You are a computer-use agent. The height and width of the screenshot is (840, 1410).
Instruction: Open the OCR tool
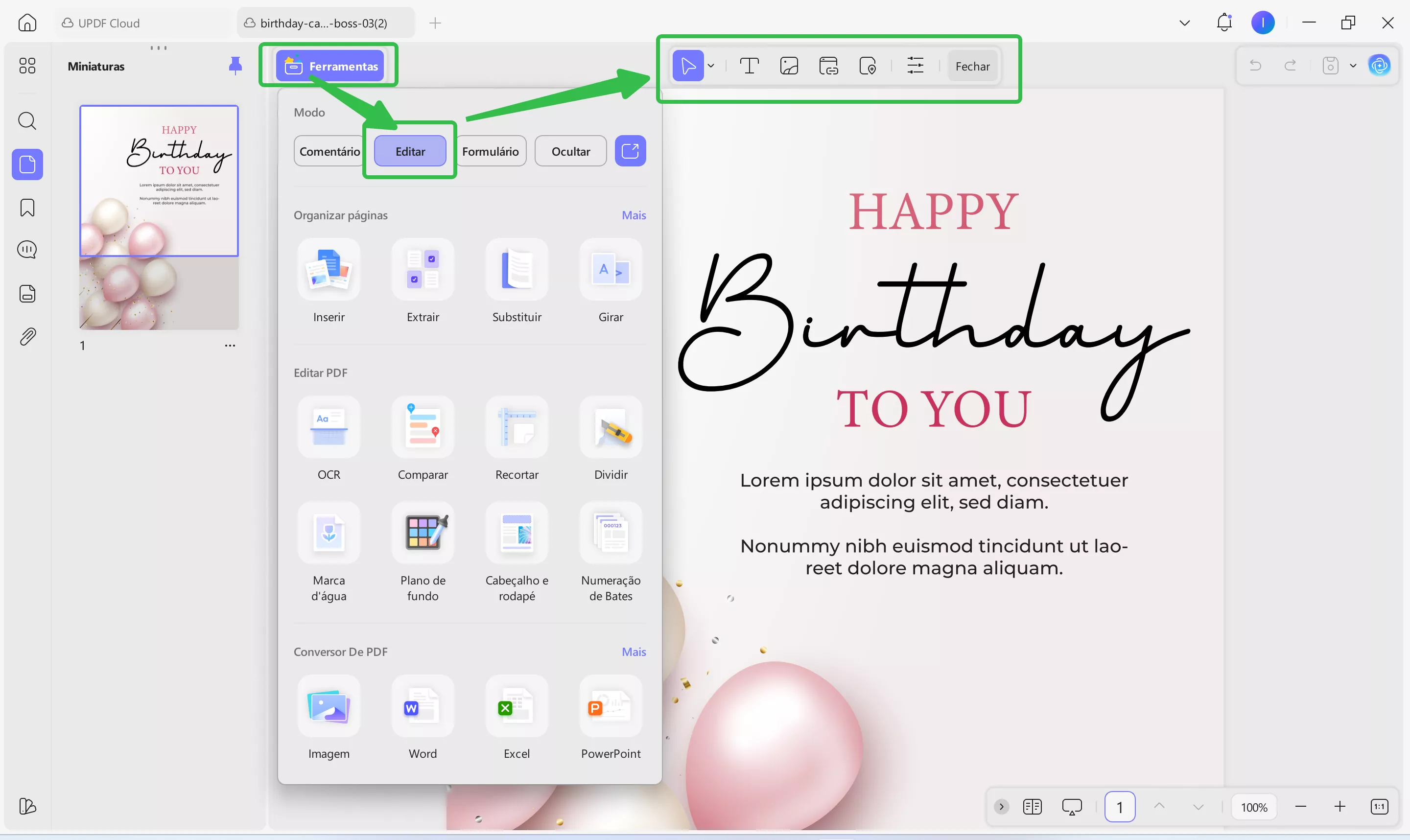[x=329, y=428]
